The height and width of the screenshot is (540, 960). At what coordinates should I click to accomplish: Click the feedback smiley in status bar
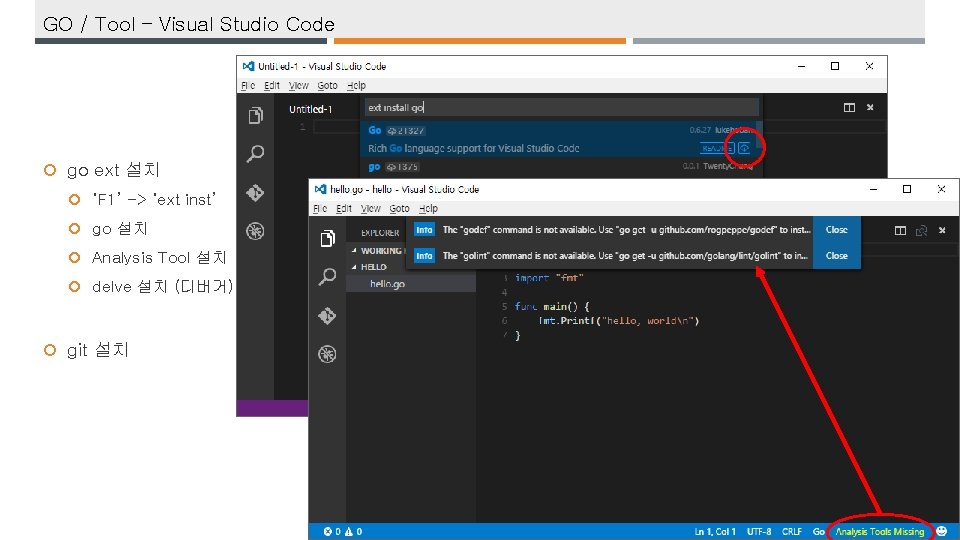coord(942,531)
